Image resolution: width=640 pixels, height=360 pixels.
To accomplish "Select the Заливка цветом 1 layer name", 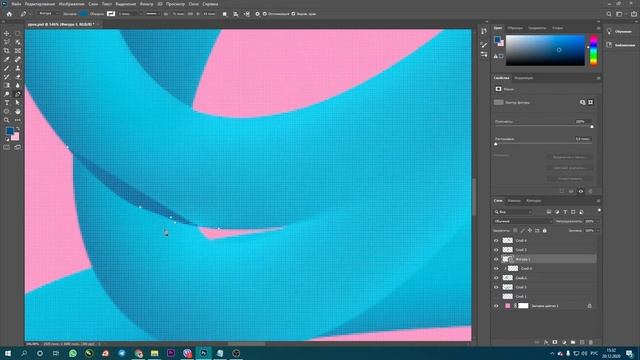I will click(544, 306).
